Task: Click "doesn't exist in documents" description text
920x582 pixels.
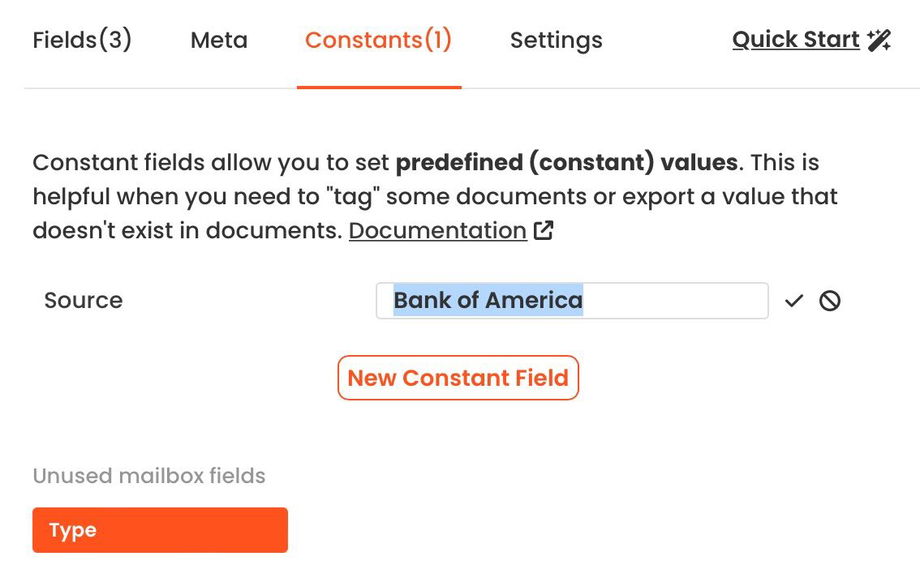Action: (x=186, y=231)
